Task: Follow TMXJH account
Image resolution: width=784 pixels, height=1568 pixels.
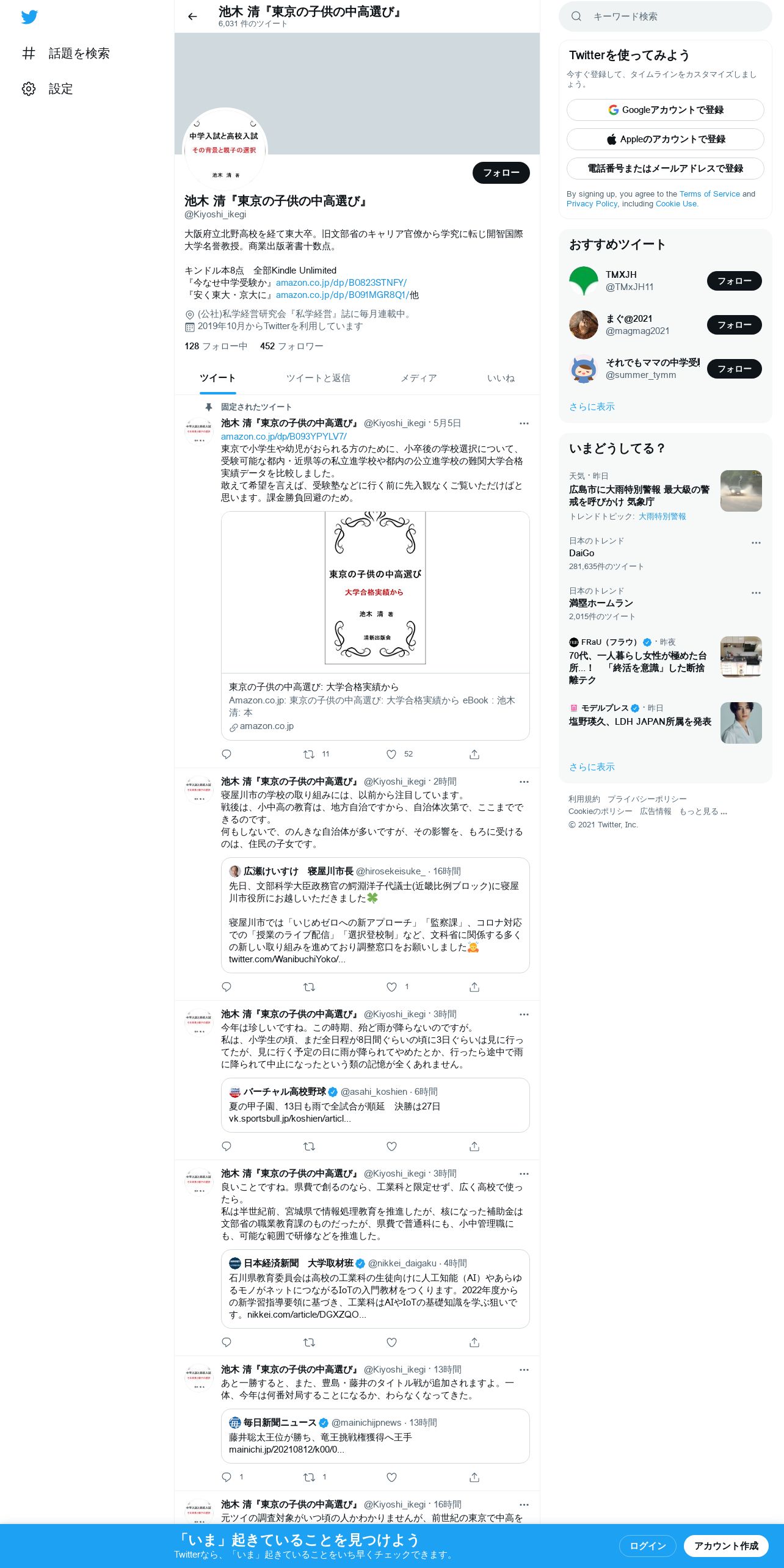Action: (734, 281)
